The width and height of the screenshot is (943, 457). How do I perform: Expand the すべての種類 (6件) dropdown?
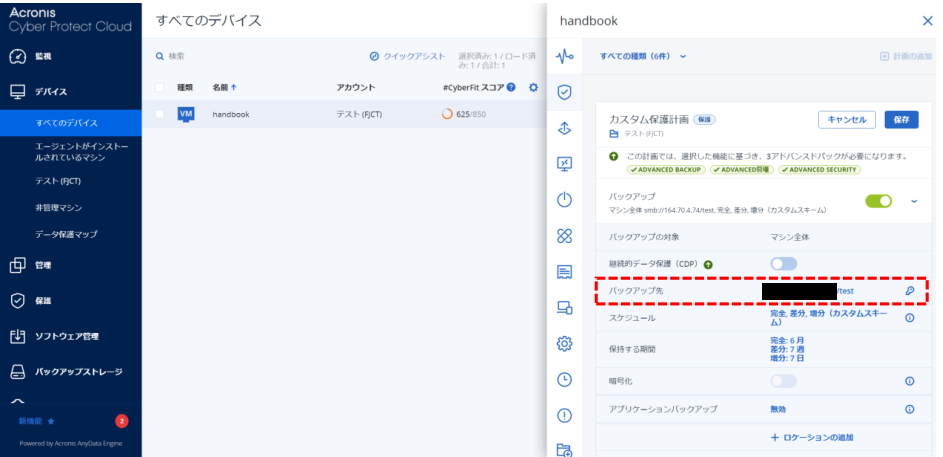pos(643,56)
